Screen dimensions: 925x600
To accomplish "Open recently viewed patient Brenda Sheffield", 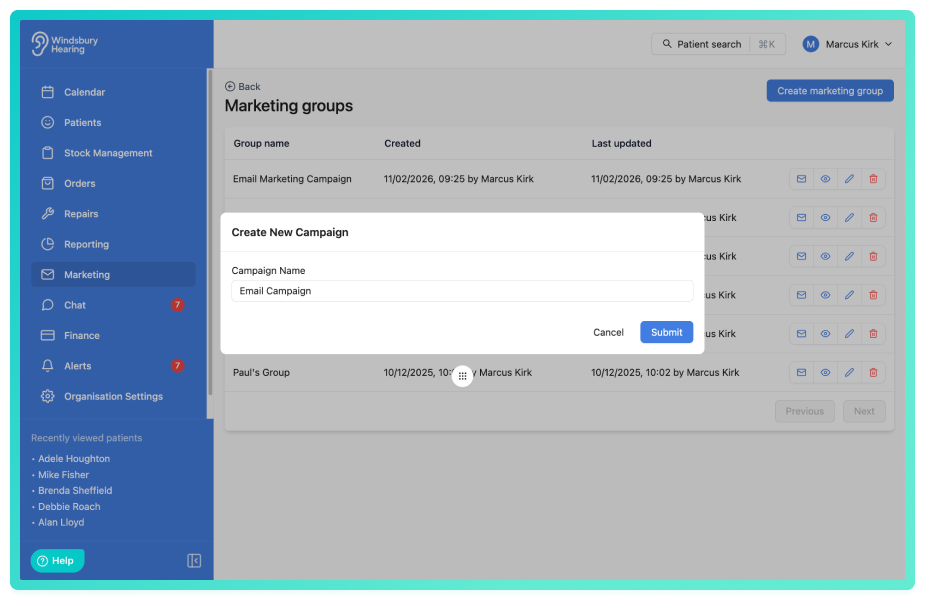I will tap(75, 490).
